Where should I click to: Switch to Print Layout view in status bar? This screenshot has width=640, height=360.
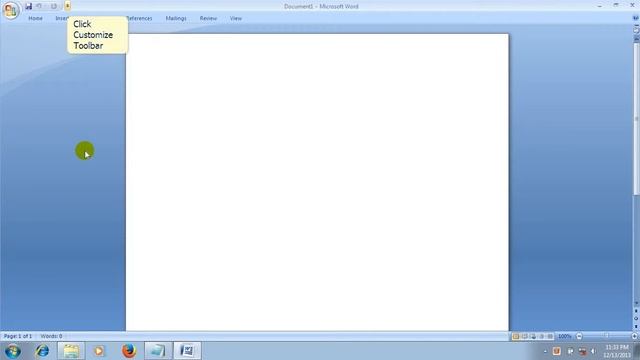[516, 336]
